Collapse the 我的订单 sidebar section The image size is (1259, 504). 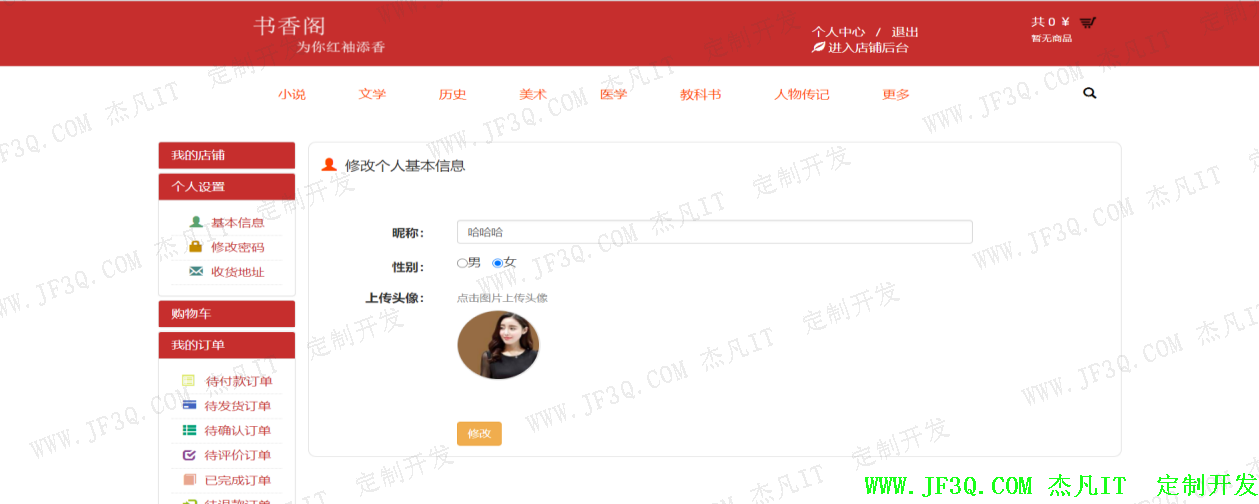(x=226, y=345)
